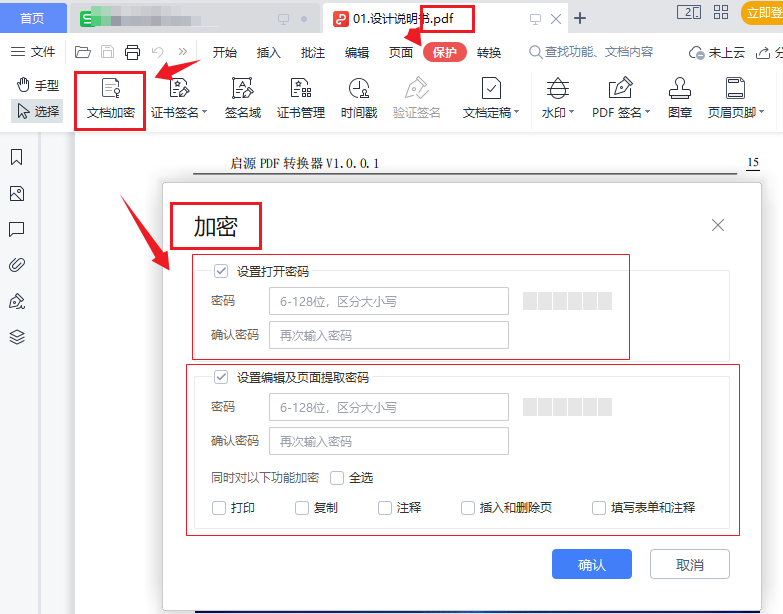783x614 pixels.
Task: Open the thumbnail image panel in sidebar
Action: coord(16,194)
